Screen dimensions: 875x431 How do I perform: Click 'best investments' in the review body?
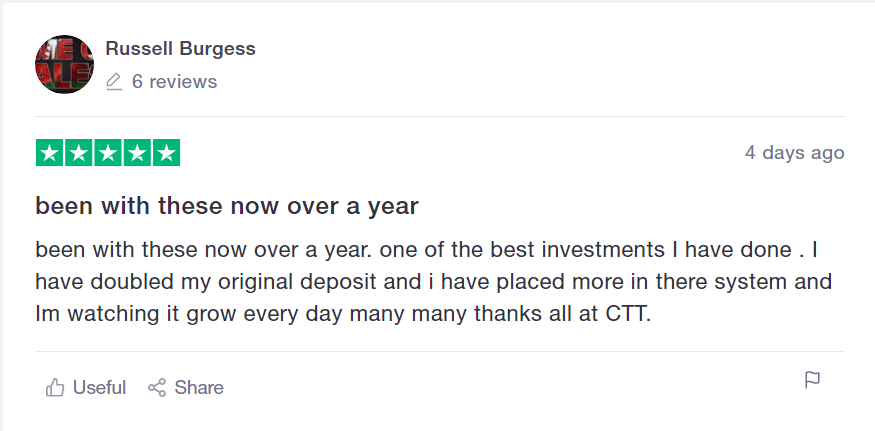(x=578, y=250)
